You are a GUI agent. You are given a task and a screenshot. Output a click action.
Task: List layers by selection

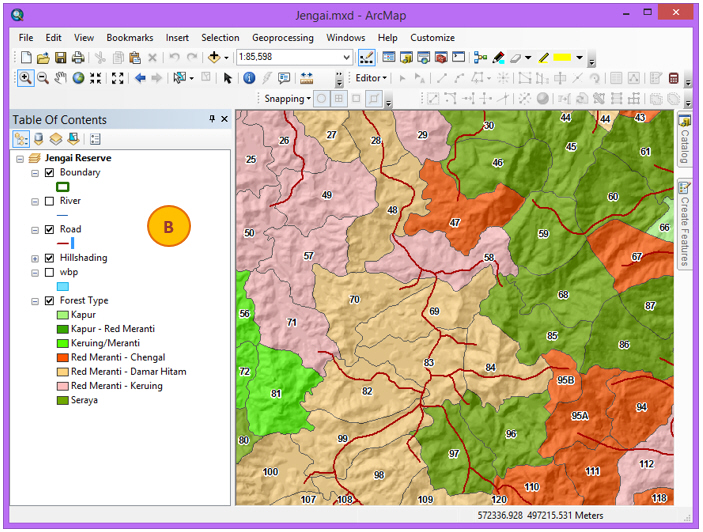(x=73, y=139)
